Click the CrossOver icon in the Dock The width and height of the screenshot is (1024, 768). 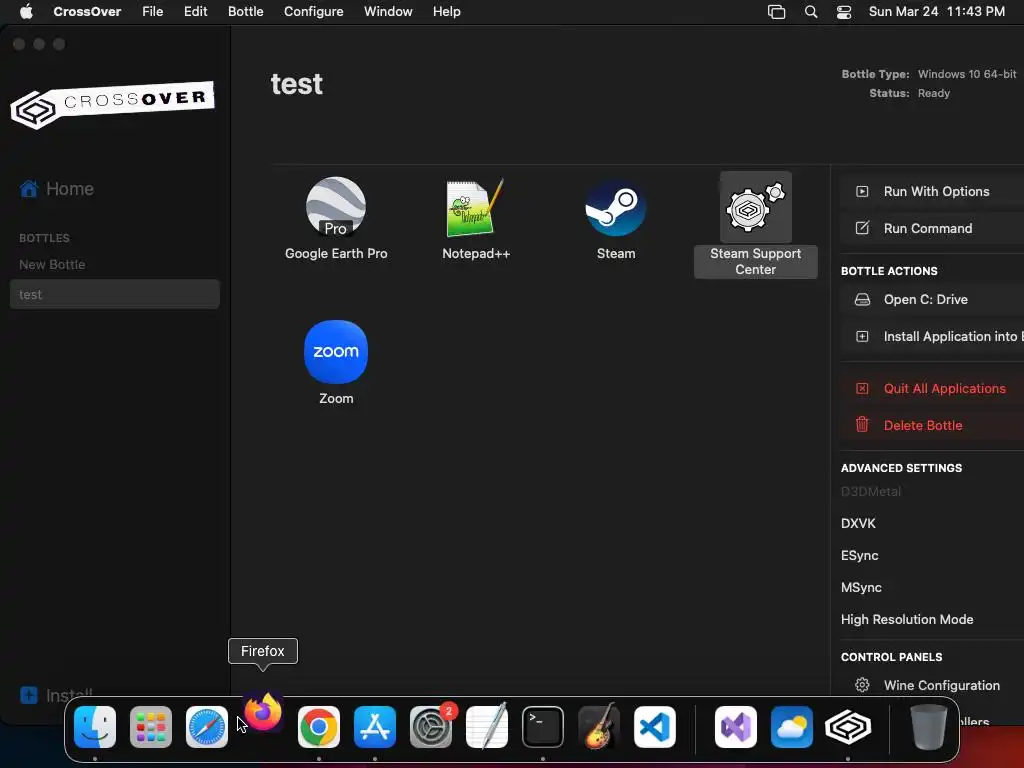pyautogui.click(x=848, y=727)
